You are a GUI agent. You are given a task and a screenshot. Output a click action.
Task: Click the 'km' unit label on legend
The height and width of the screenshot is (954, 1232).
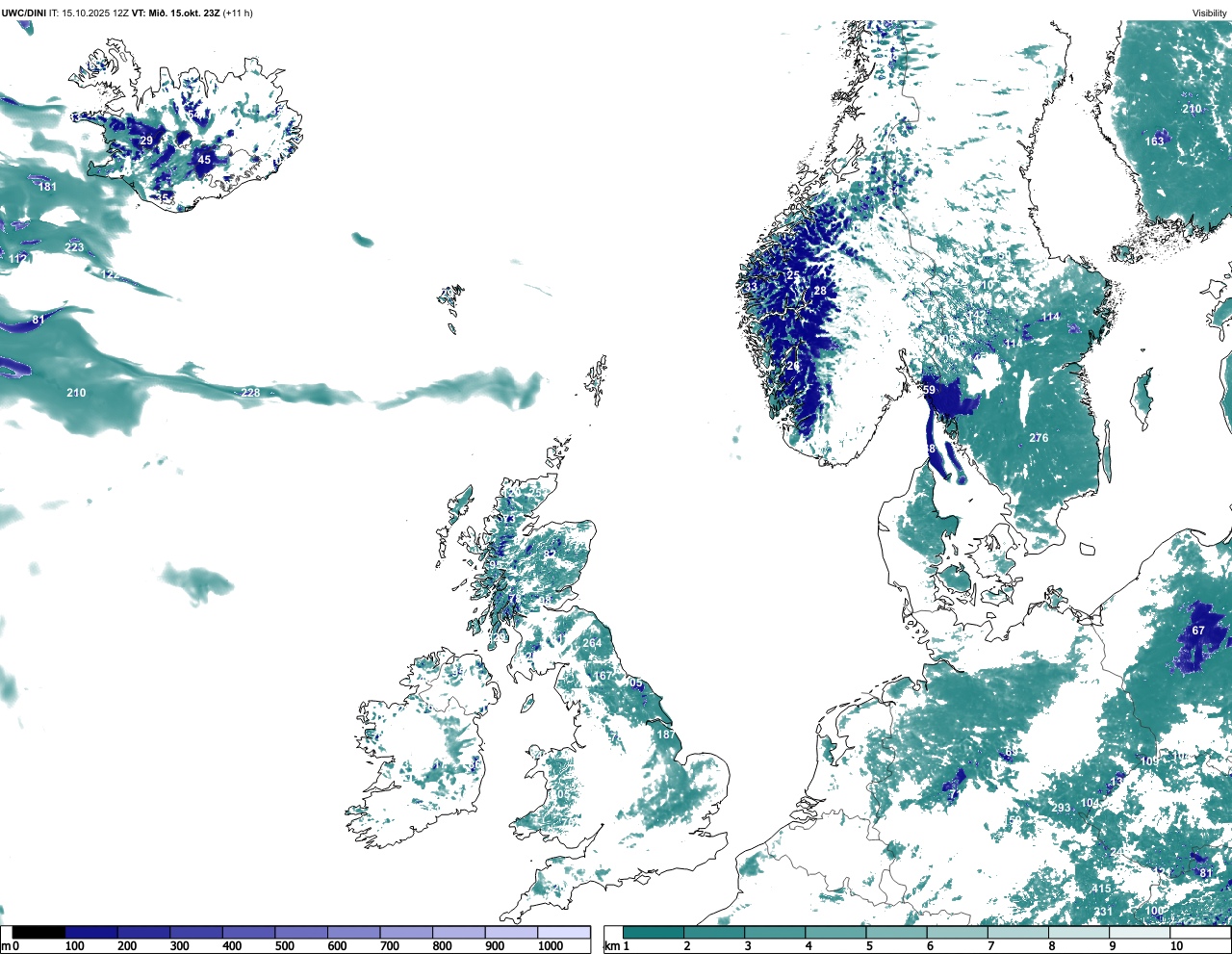610,946
